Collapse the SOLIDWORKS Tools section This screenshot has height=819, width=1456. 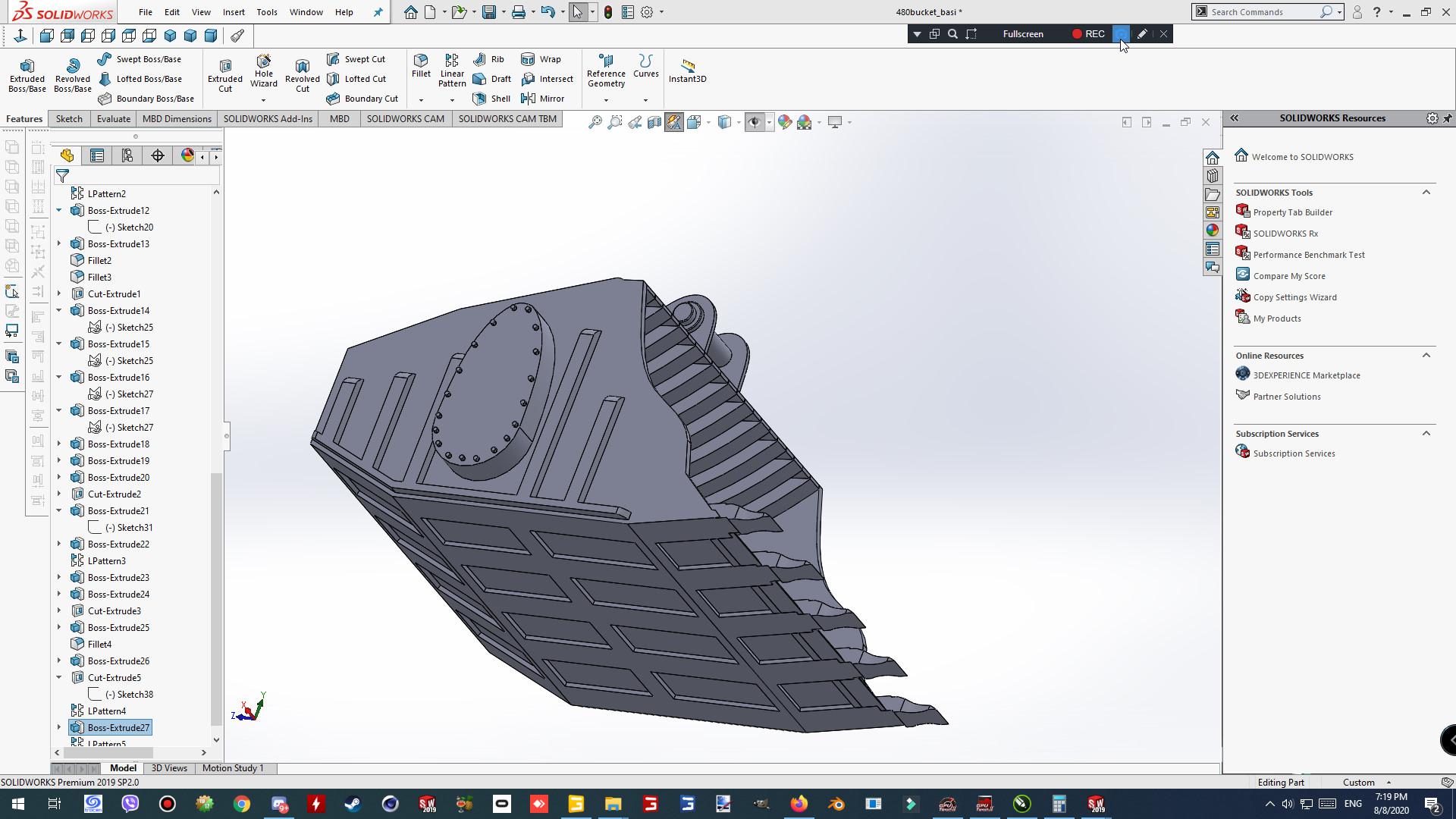click(1426, 193)
